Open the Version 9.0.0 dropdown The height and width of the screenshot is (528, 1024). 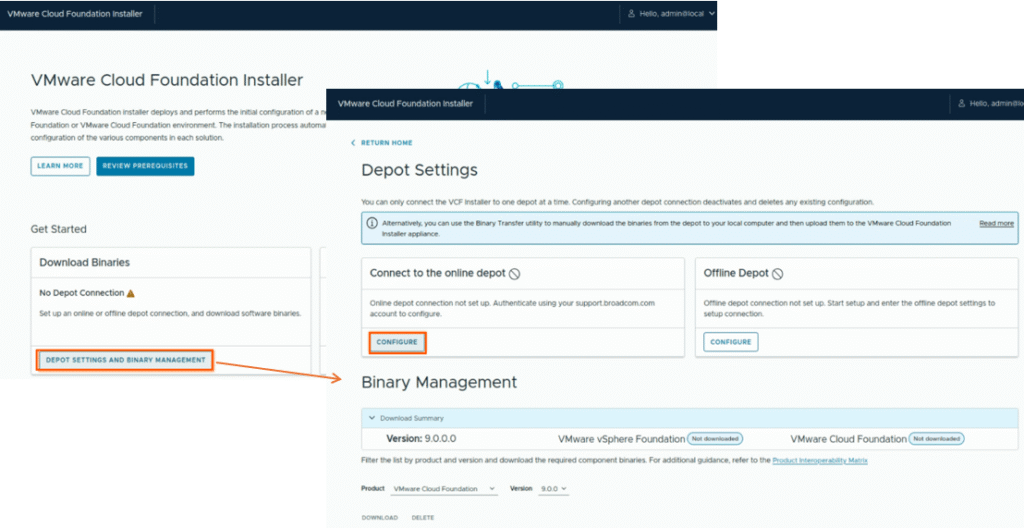(553, 489)
